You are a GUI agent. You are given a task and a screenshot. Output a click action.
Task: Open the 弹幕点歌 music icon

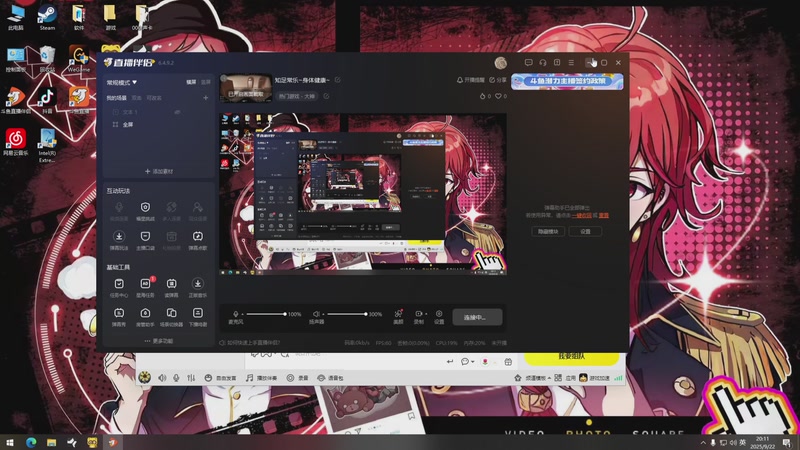(197, 236)
